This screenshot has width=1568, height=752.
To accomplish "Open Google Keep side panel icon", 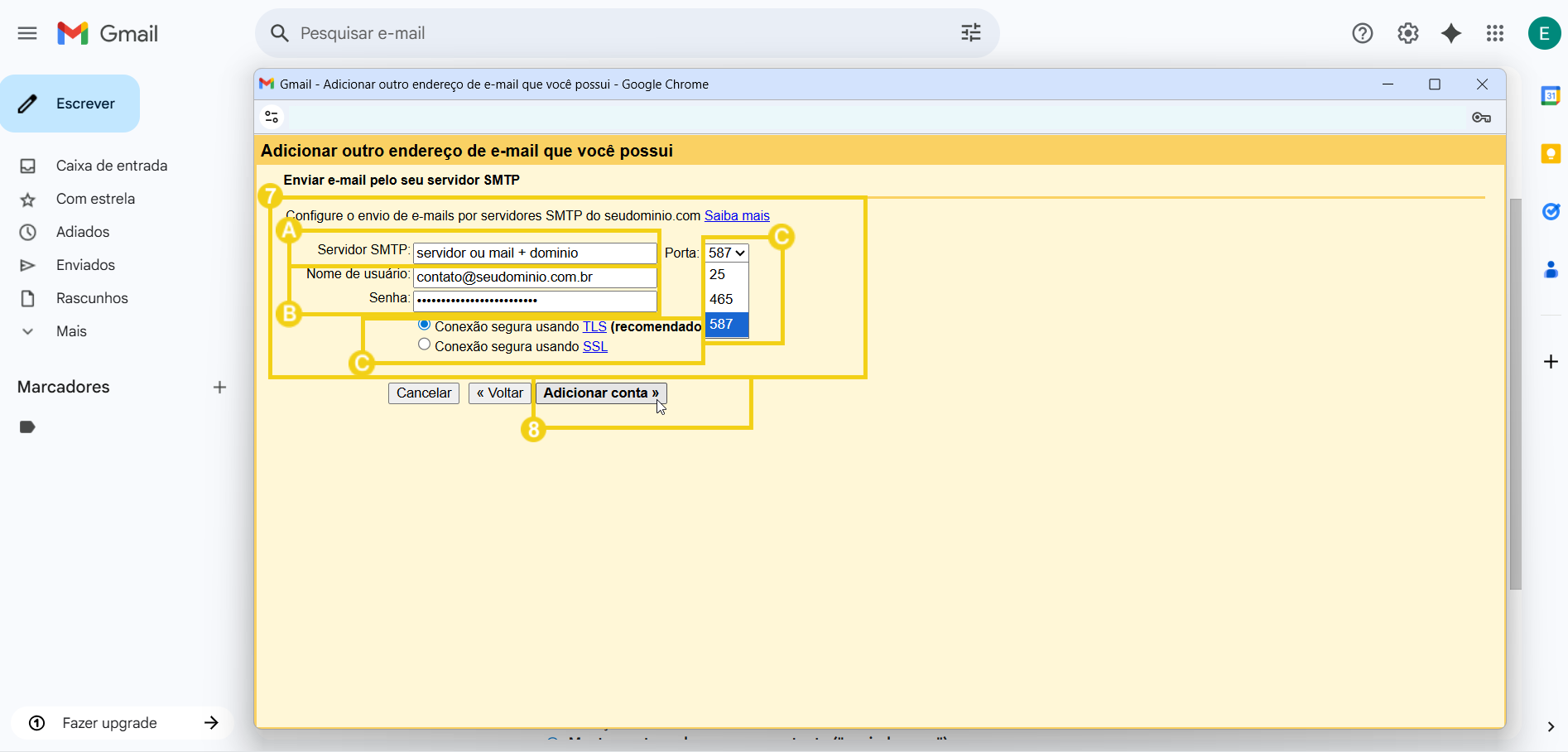I will (x=1551, y=154).
